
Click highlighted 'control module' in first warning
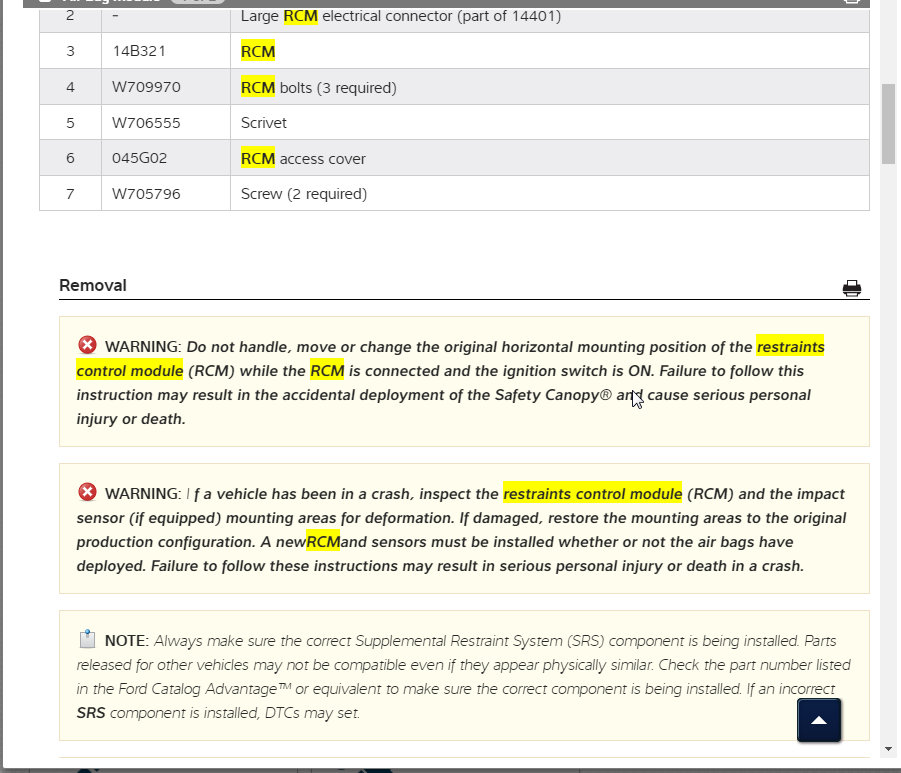point(130,371)
